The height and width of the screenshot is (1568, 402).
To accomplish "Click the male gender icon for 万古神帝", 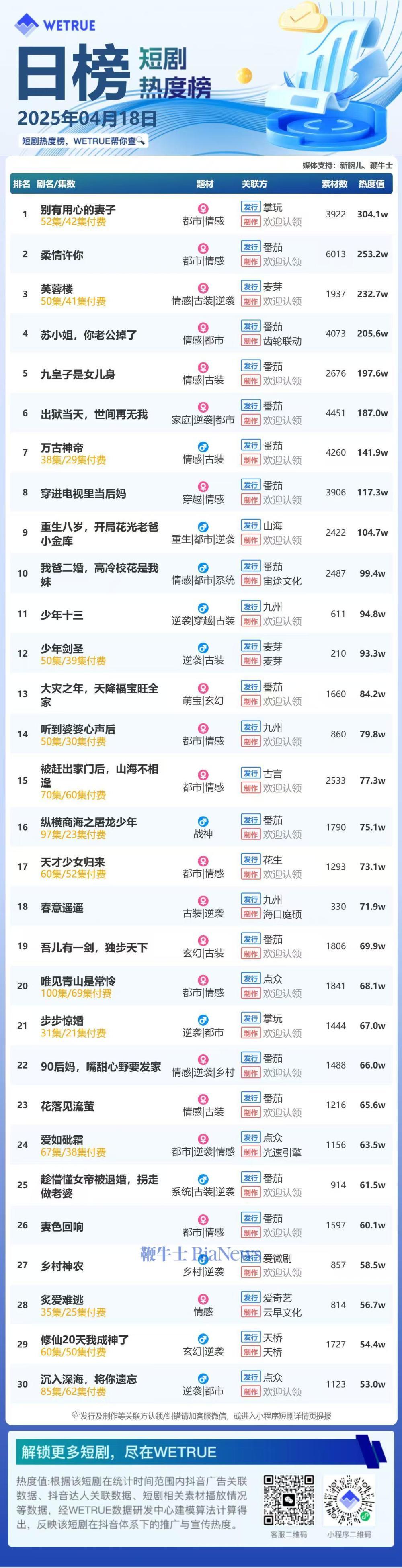I will [203, 447].
